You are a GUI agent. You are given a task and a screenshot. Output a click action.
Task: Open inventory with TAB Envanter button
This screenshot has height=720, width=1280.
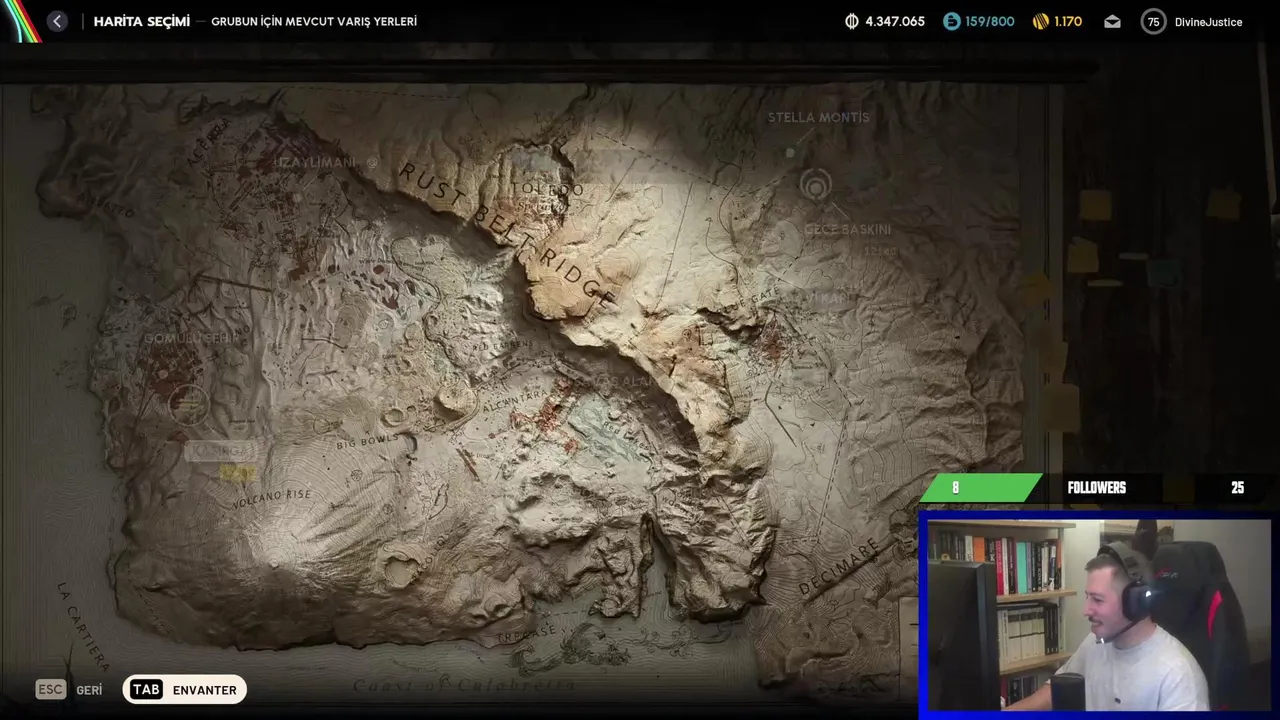[184, 690]
